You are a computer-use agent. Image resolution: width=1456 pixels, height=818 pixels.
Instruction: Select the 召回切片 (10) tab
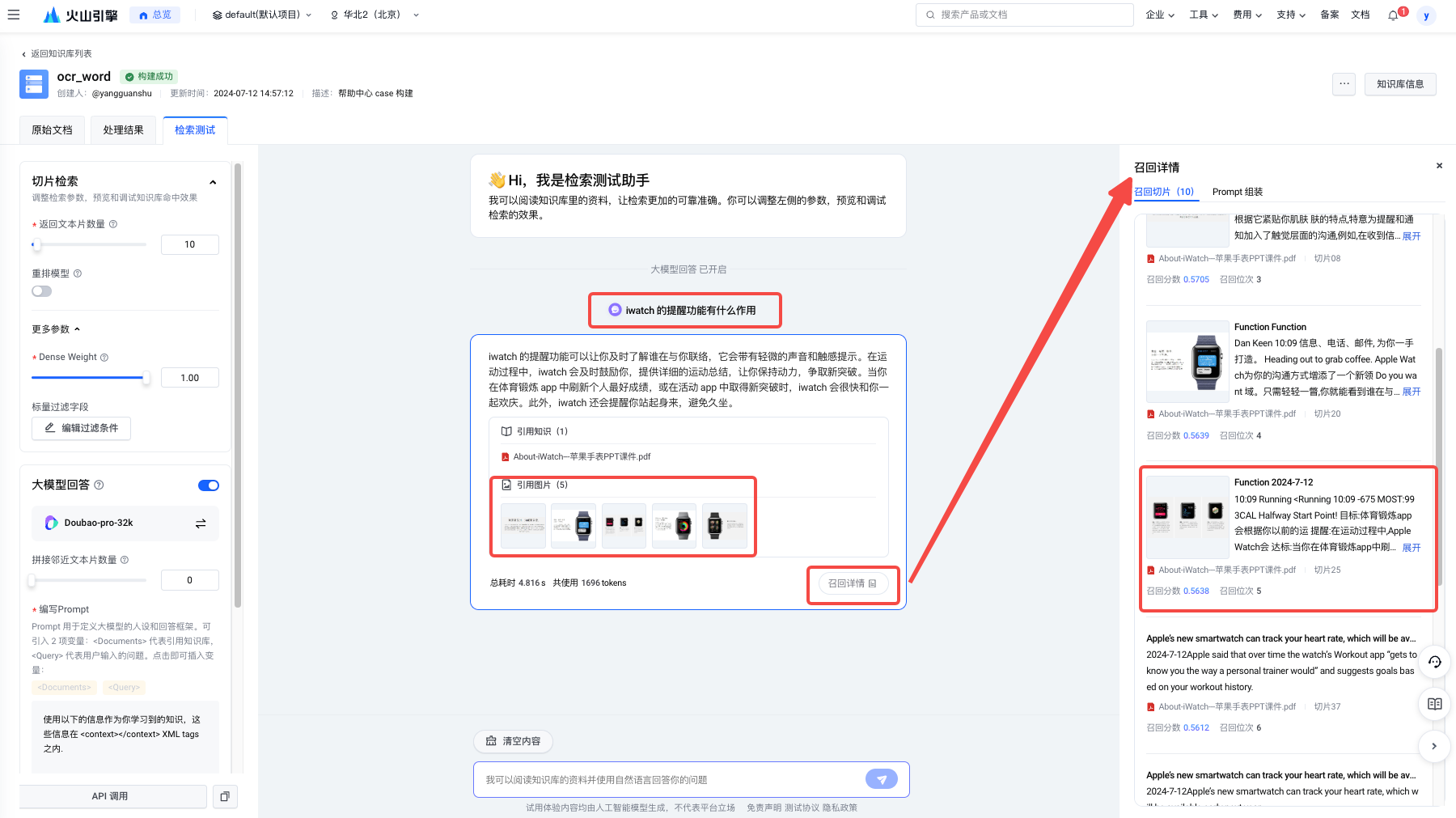click(x=1164, y=192)
